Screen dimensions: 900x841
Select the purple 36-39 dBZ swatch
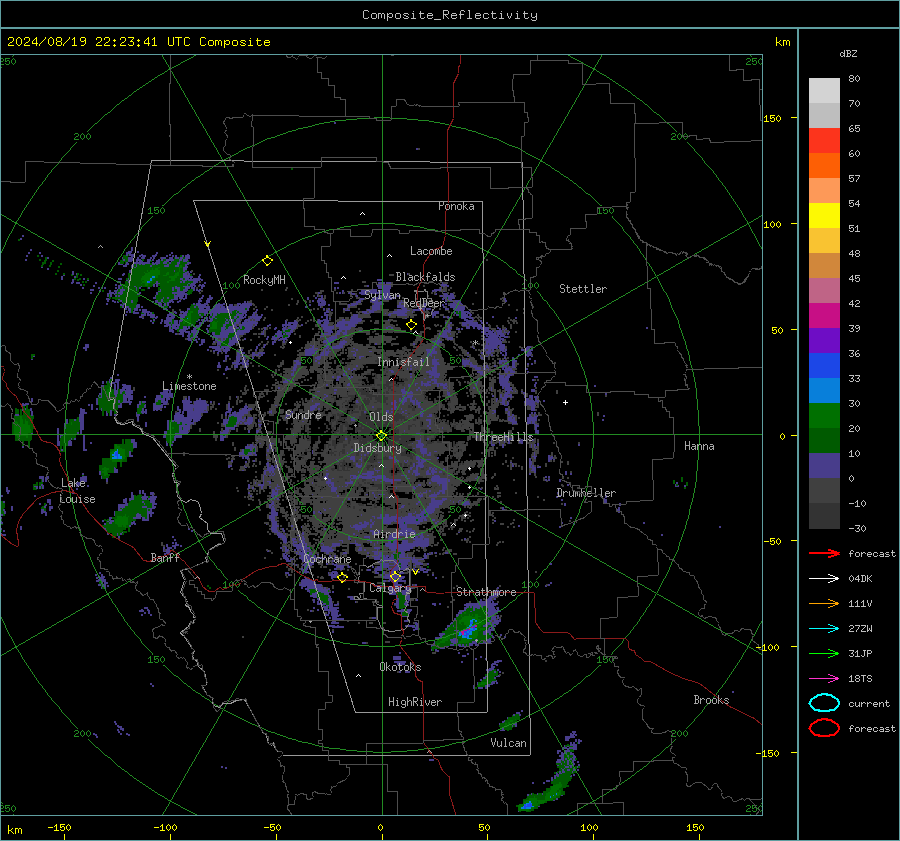[x=824, y=341]
